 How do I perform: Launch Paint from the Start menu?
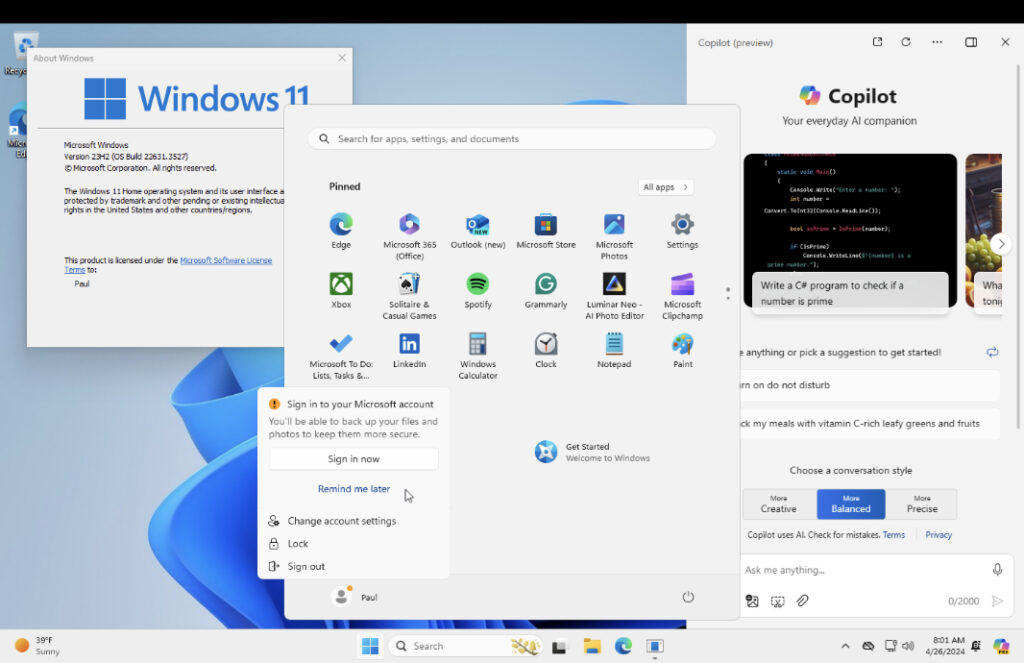[682, 348]
